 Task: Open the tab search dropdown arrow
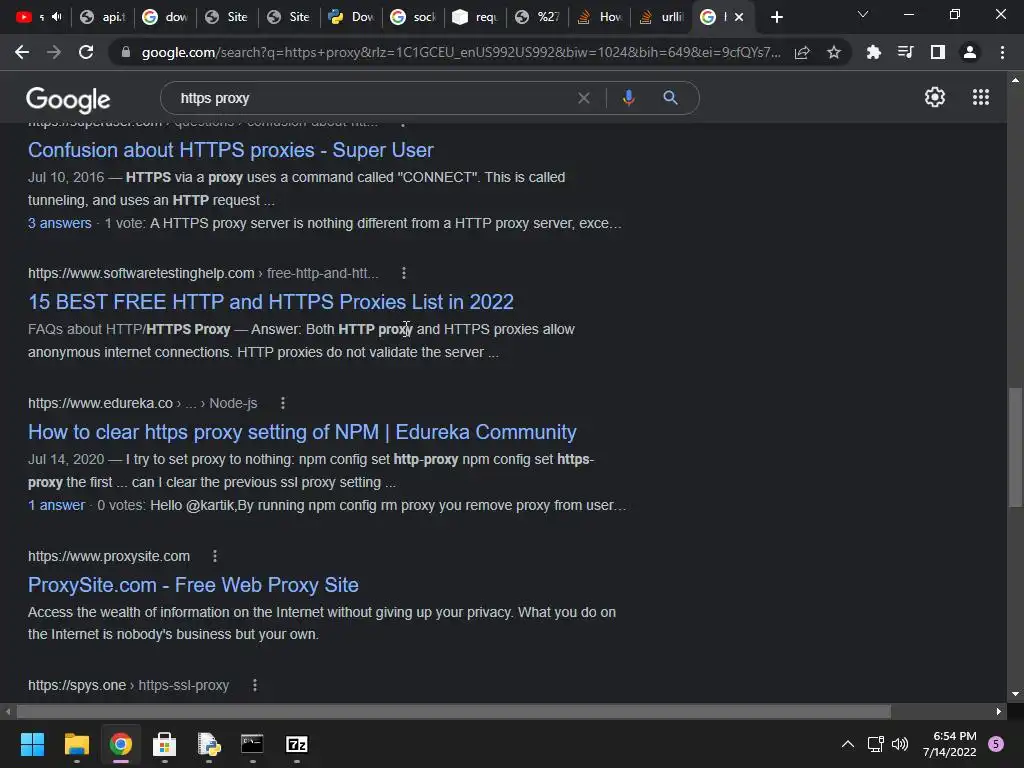pos(863,14)
